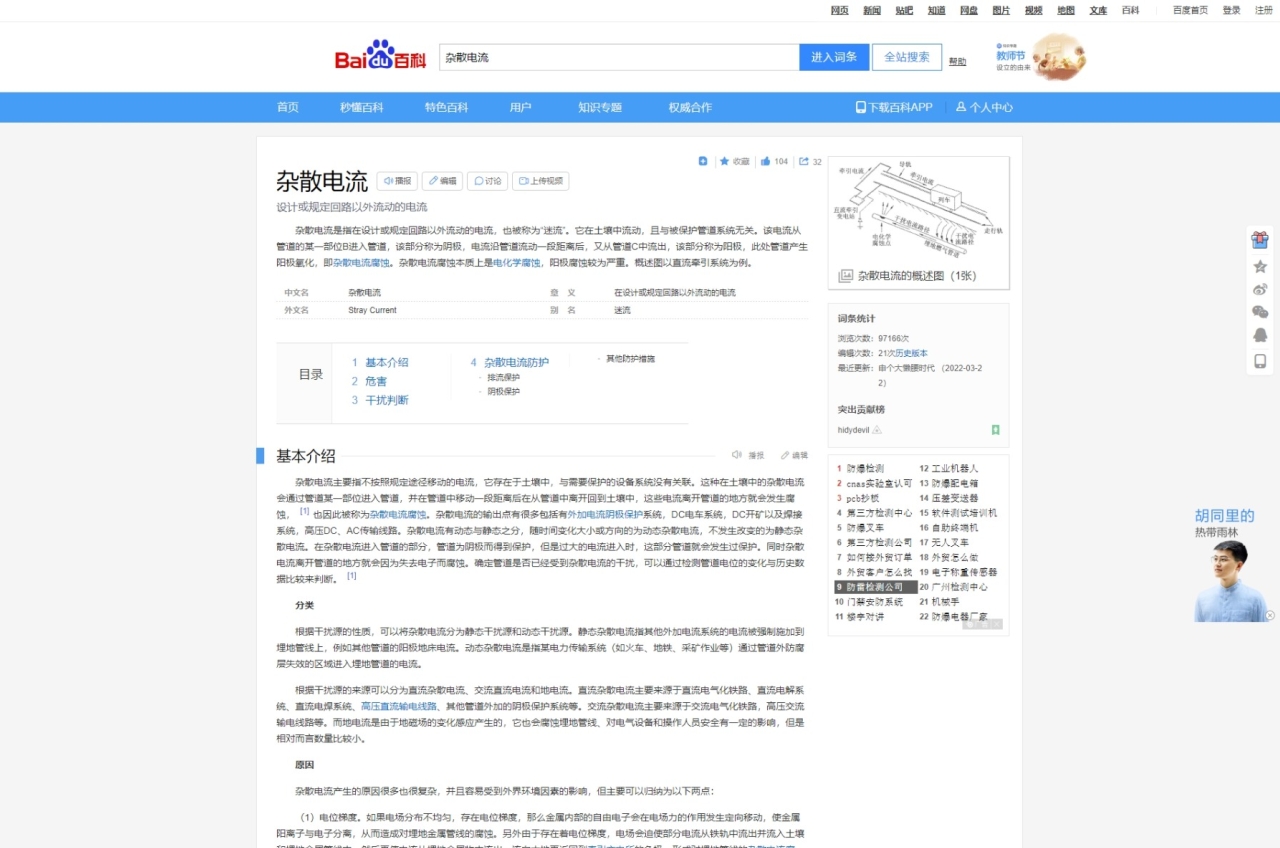Share to WeChat using the sidebar icon
The height and width of the screenshot is (848, 1280).
pyautogui.click(x=1260, y=312)
